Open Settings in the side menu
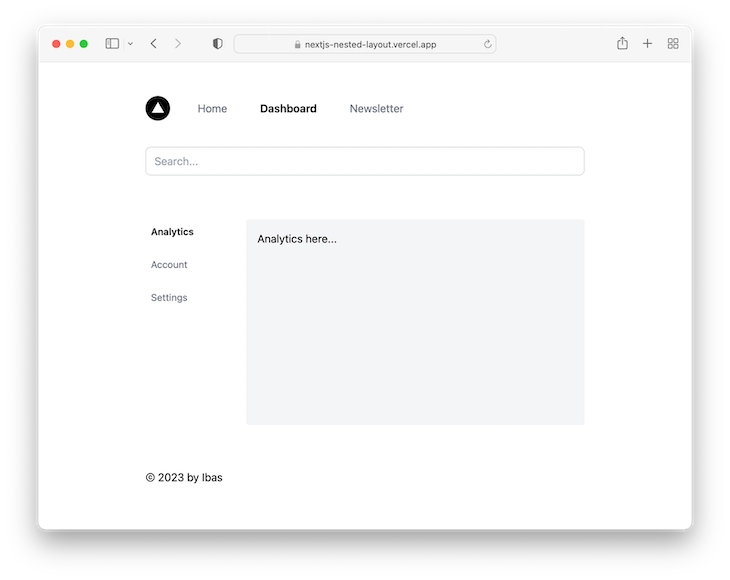This screenshot has height=580, width=730. click(169, 298)
